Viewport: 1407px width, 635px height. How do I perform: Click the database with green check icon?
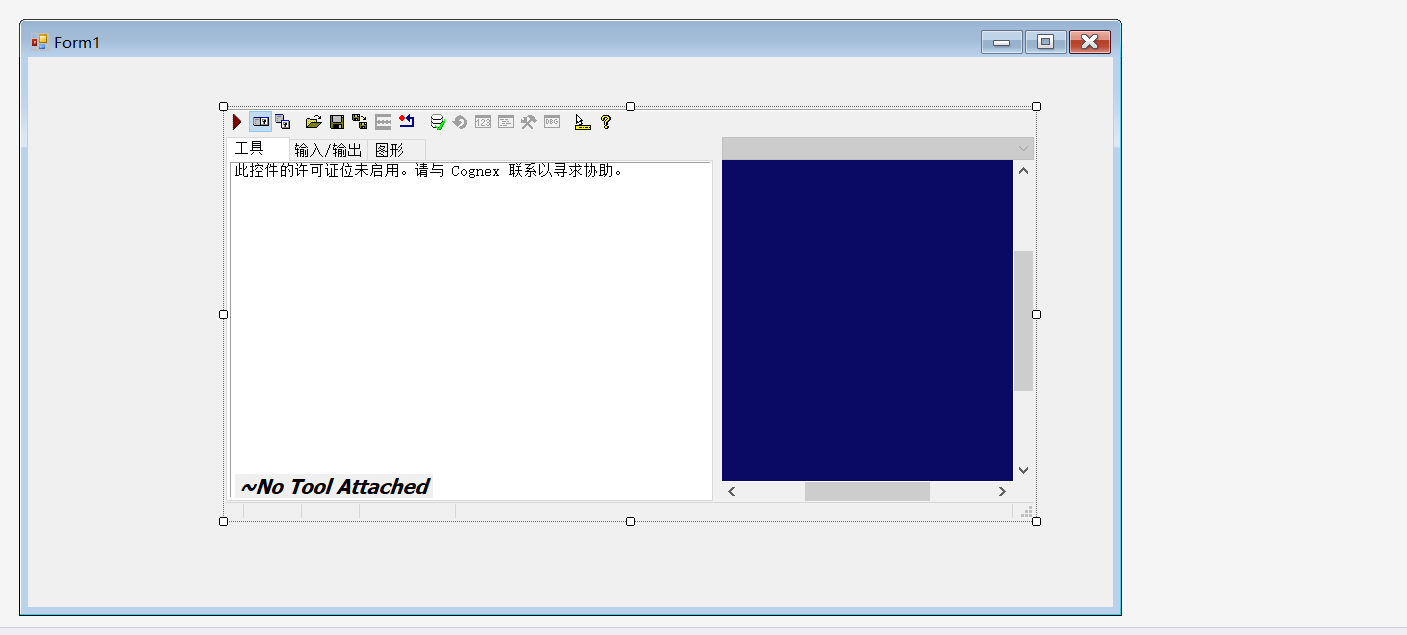tap(437, 122)
